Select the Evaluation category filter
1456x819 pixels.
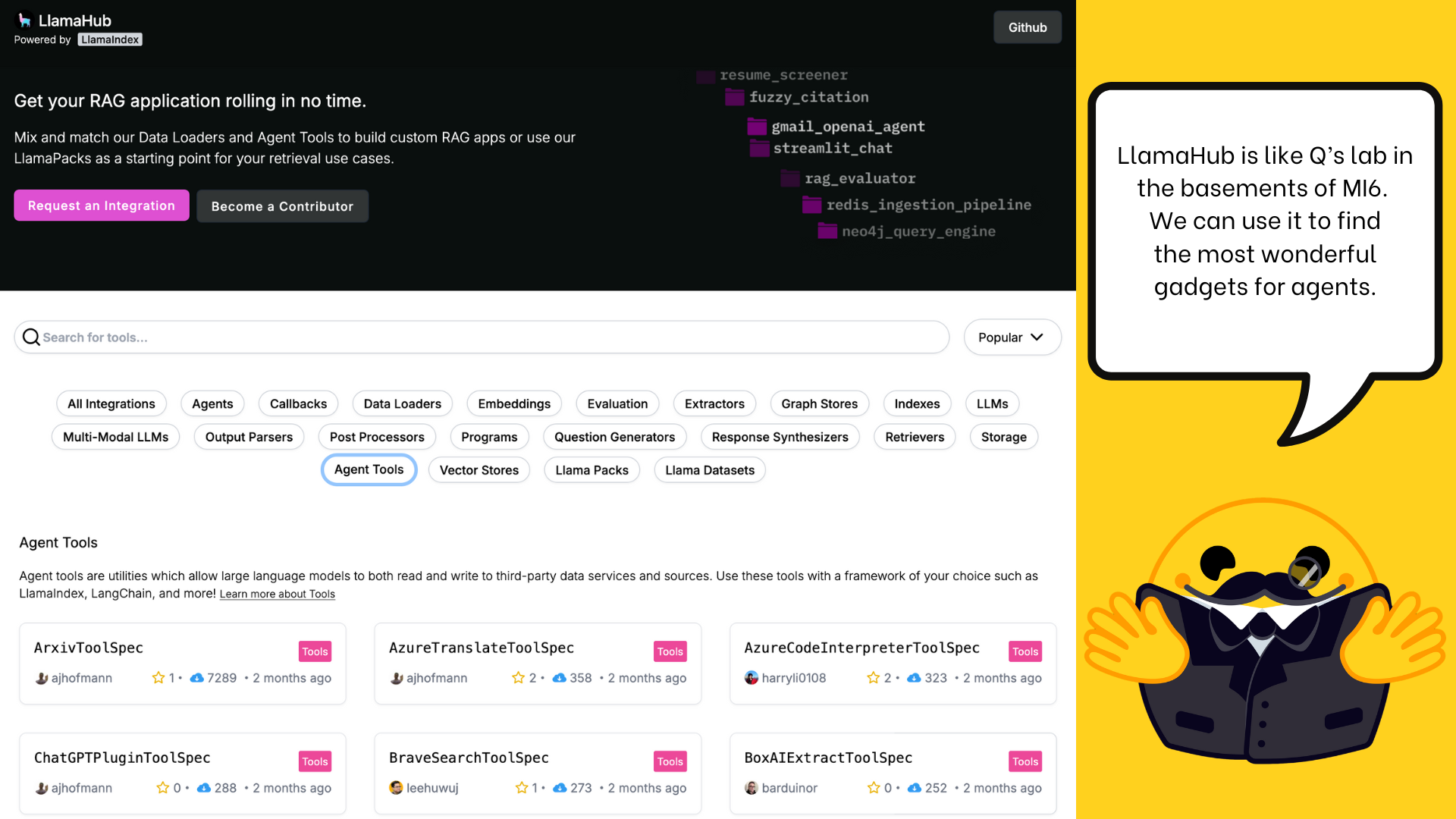[x=617, y=403]
